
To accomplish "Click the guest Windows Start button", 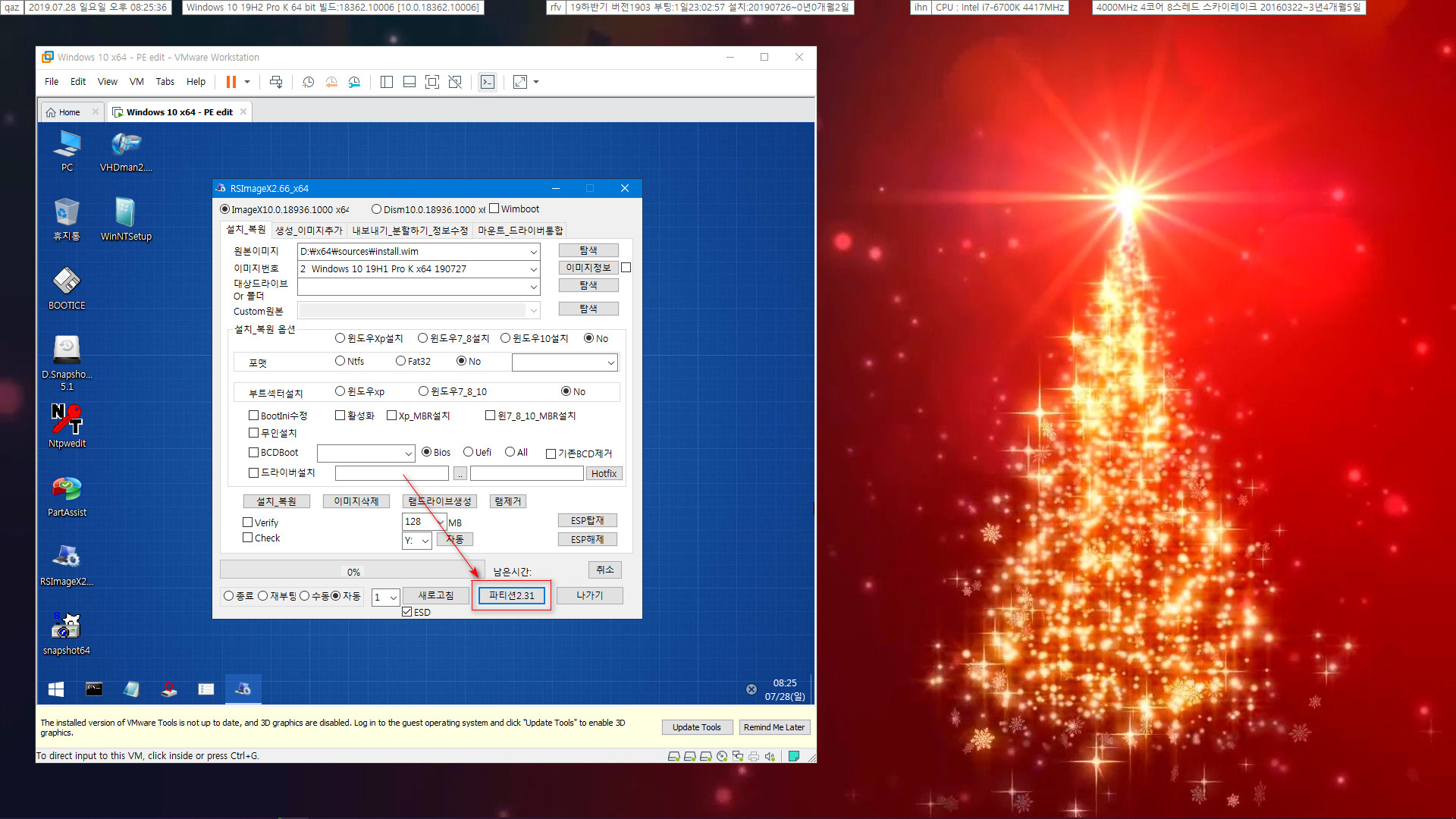I will pyautogui.click(x=56, y=689).
